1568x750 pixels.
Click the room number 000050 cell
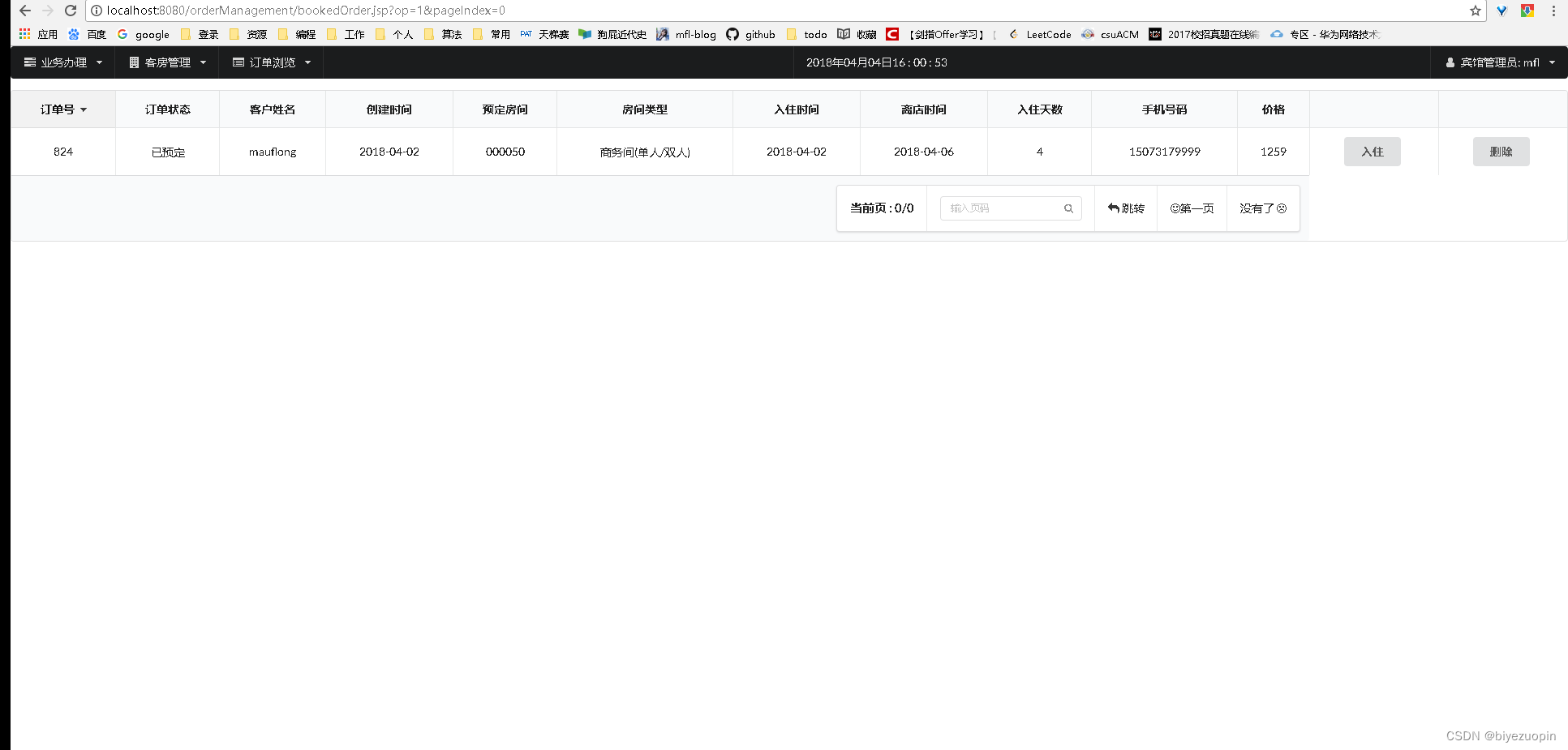[x=505, y=152]
